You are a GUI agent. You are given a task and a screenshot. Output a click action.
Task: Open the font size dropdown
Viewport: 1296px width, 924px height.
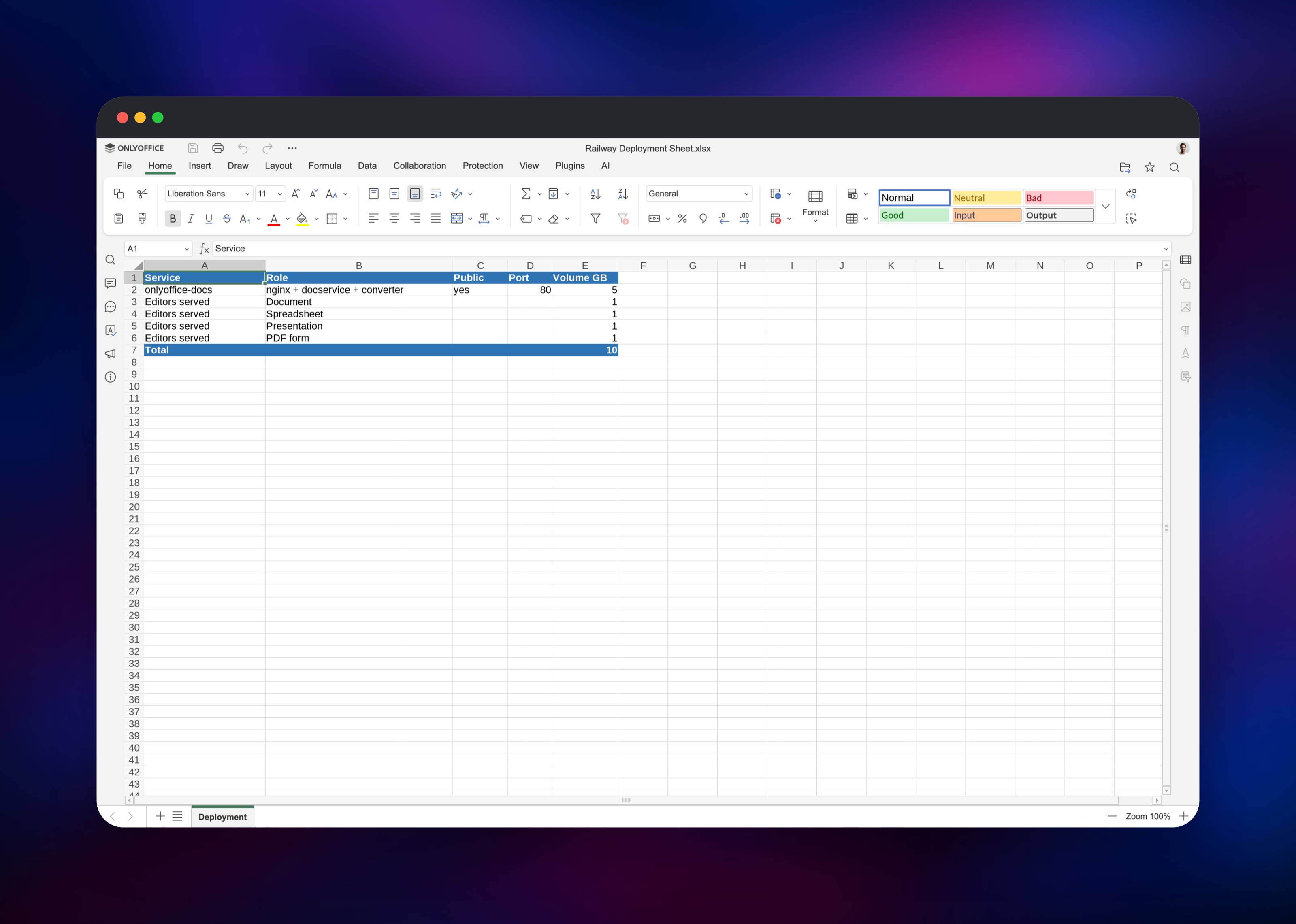click(280, 194)
